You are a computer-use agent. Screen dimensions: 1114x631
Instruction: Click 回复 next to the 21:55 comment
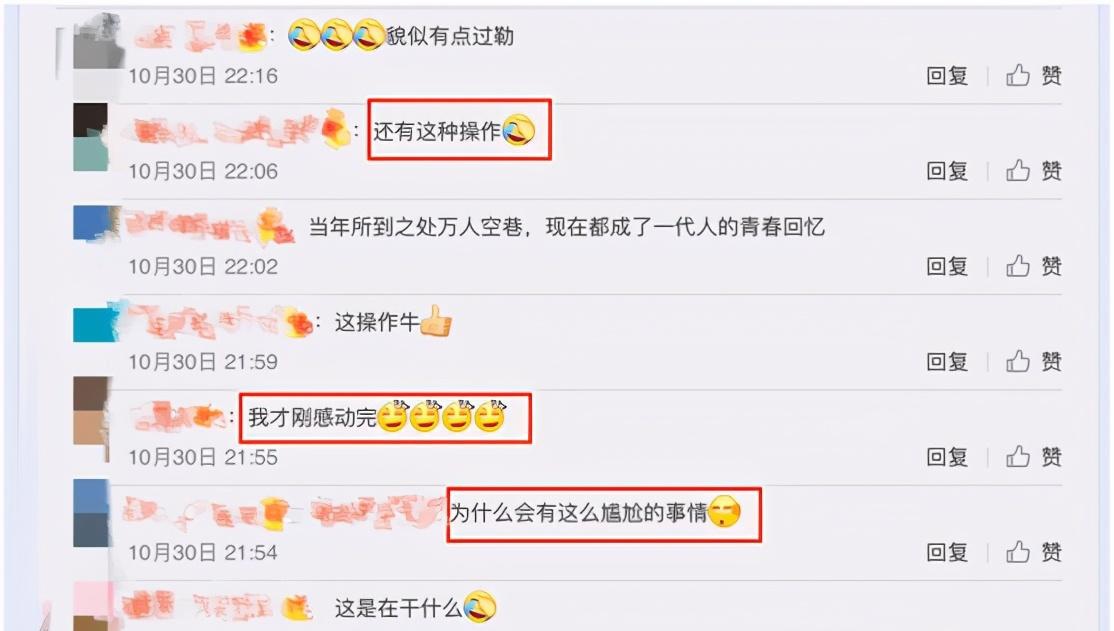(947, 457)
